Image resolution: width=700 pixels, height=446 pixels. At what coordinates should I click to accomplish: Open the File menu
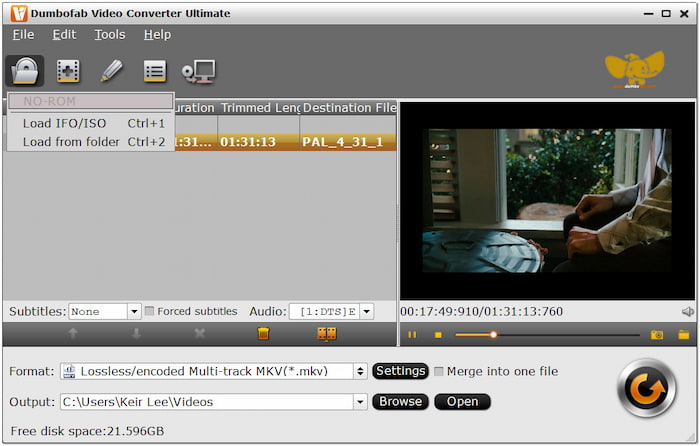(x=23, y=34)
